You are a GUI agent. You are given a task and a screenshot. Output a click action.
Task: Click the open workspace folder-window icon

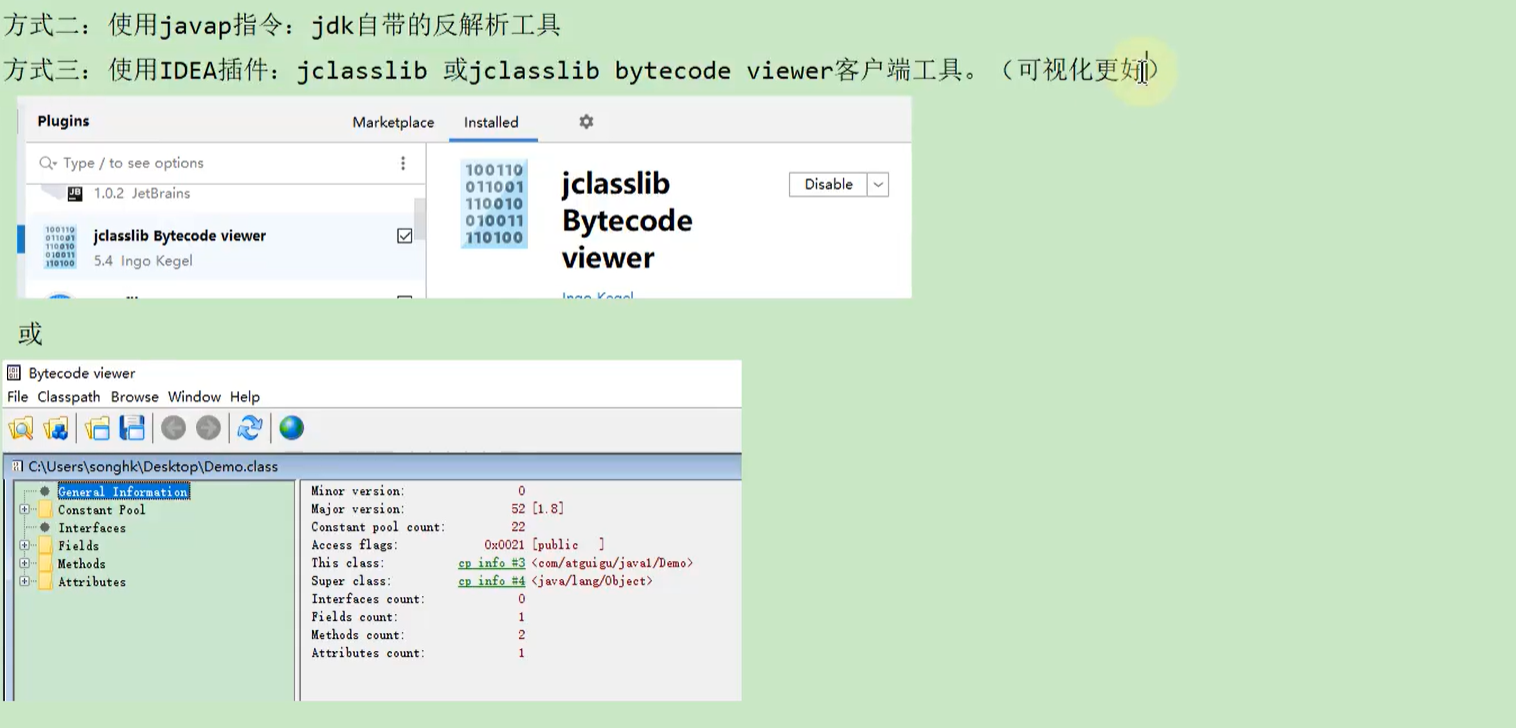[97, 429]
